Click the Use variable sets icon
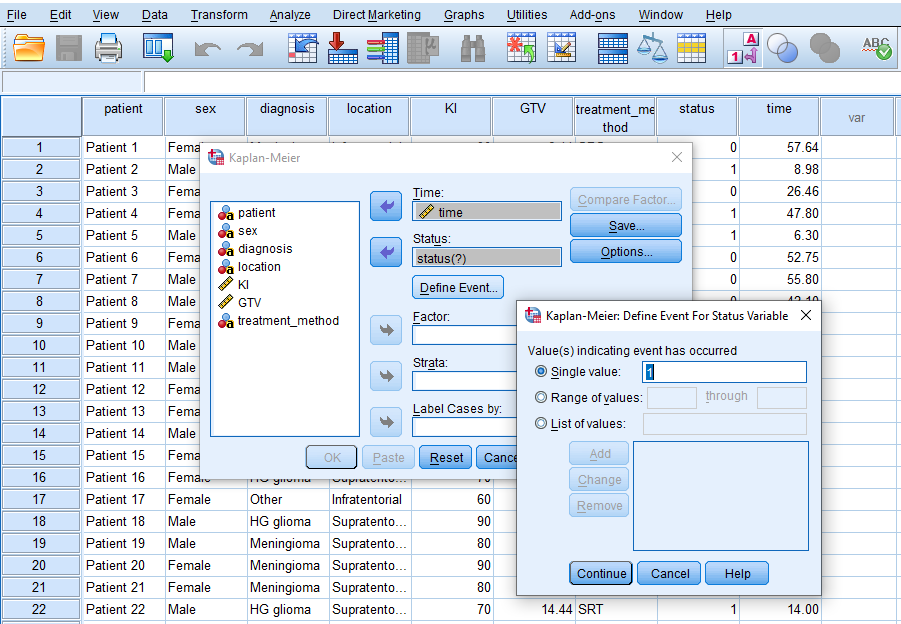Viewport: 901px width, 624px height. click(x=782, y=48)
